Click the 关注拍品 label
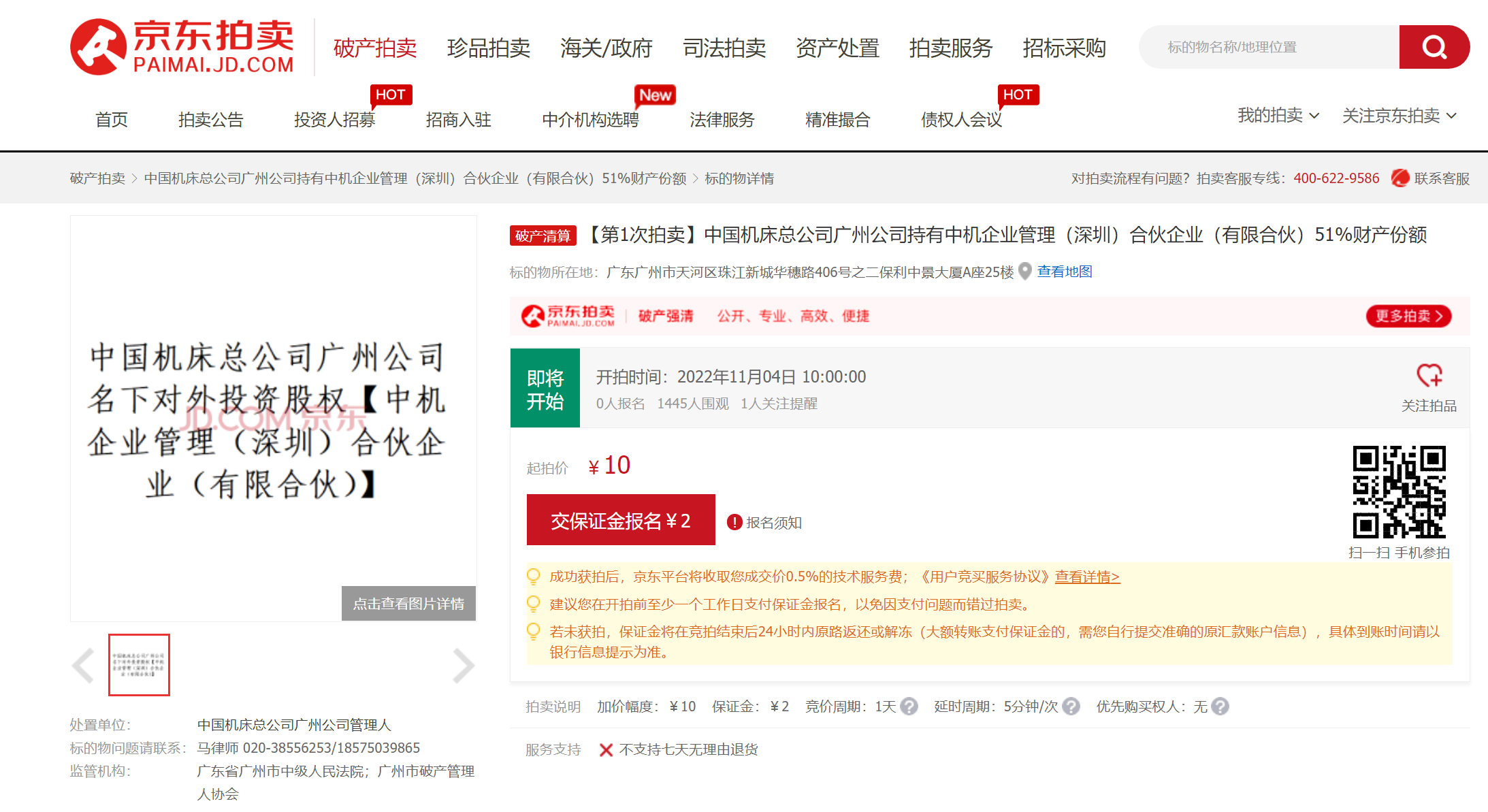This screenshot has width=1488, height=812. [1429, 406]
